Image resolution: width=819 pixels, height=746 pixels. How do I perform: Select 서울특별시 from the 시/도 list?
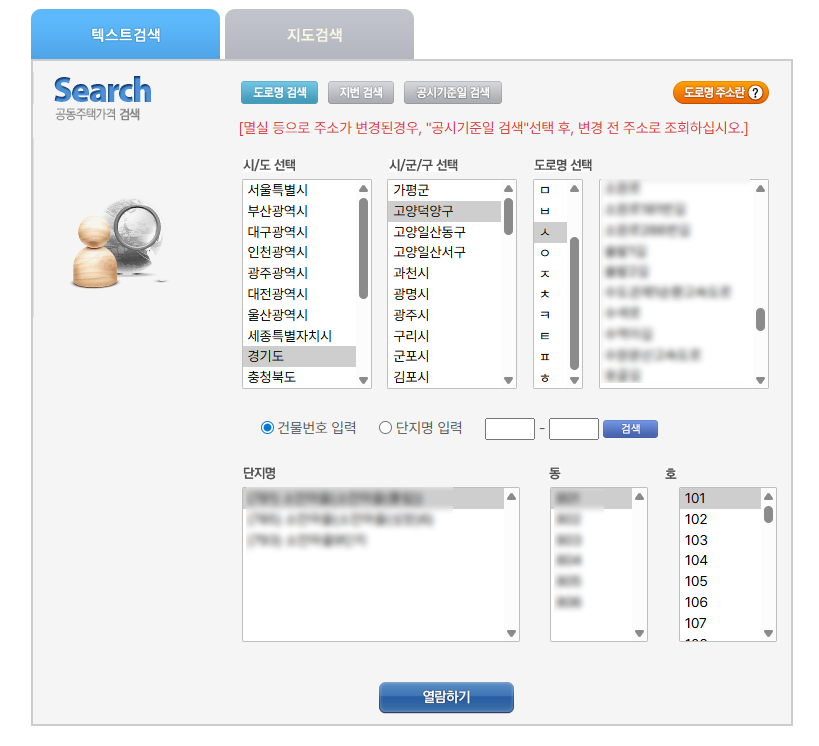point(278,189)
